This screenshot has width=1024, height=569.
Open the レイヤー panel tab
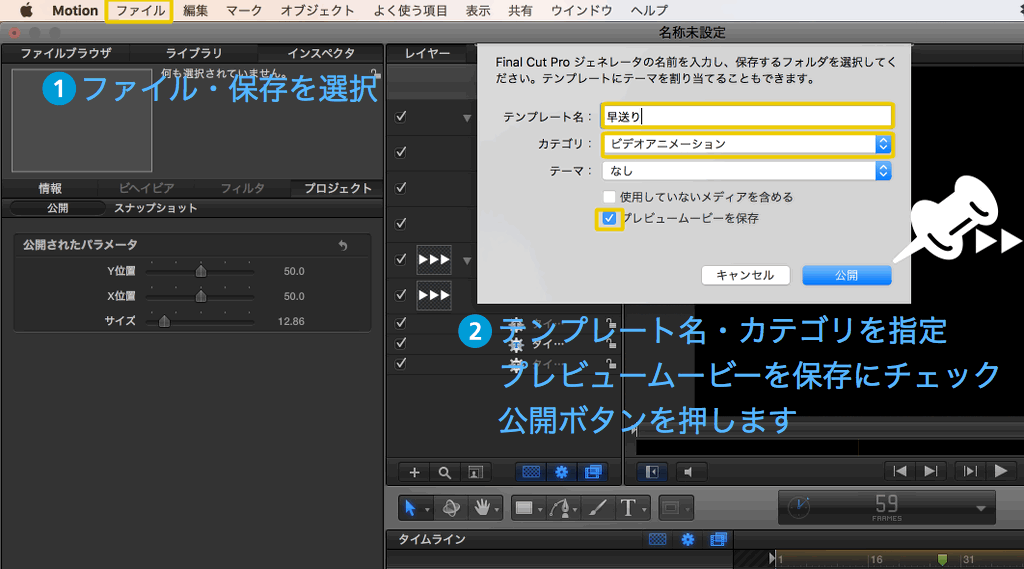point(427,54)
